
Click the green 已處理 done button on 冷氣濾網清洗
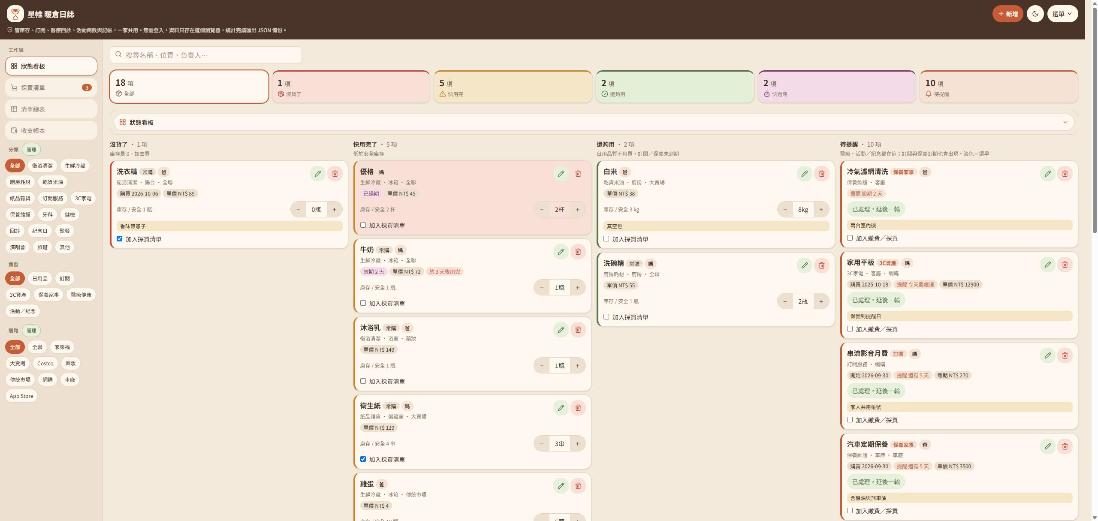click(876, 209)
